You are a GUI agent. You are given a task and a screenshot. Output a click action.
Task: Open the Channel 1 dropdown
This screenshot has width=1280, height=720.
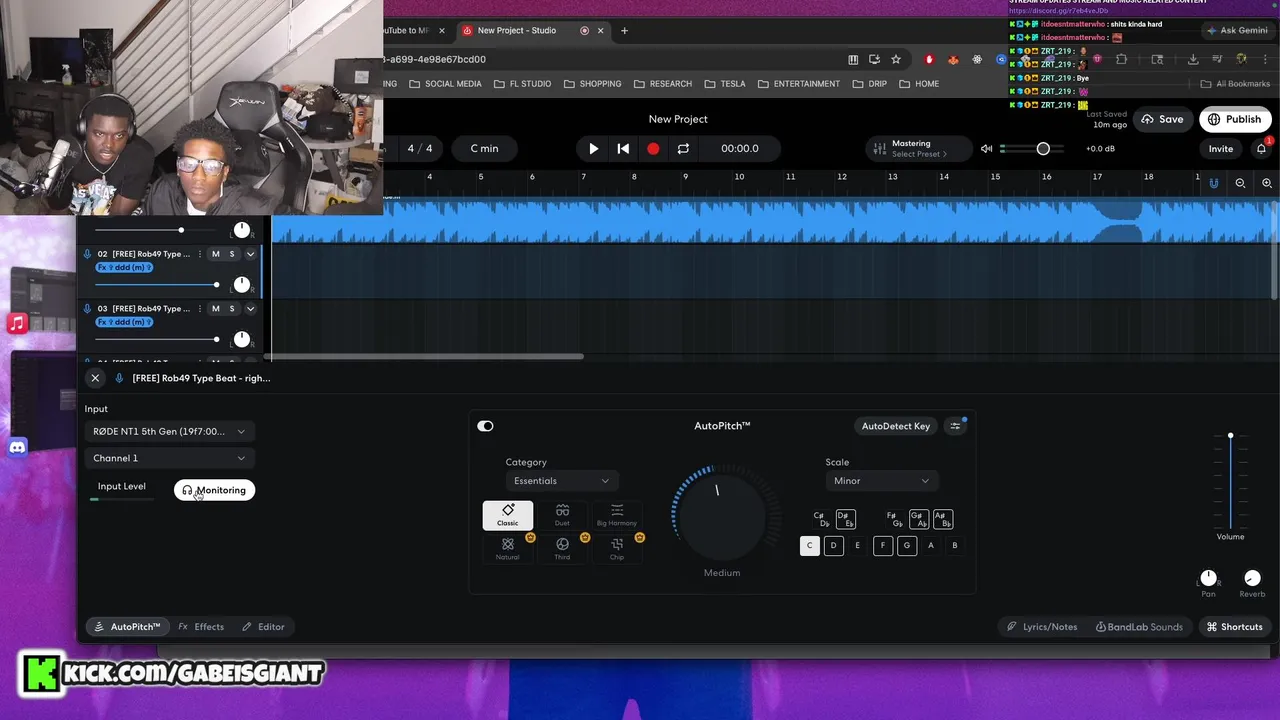pyautogui.click(x=169, y=458)
